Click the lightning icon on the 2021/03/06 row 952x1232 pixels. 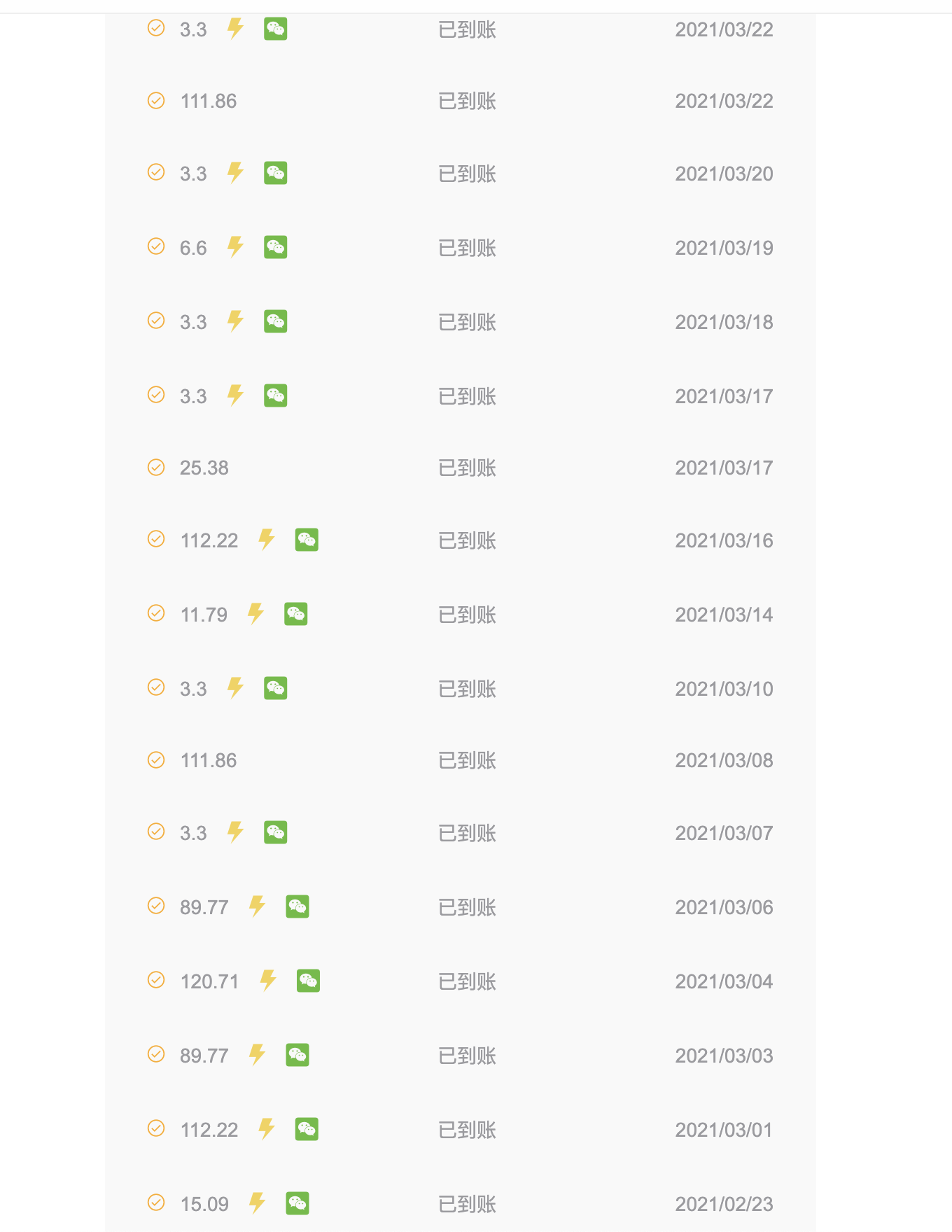[x=257, y=906]
